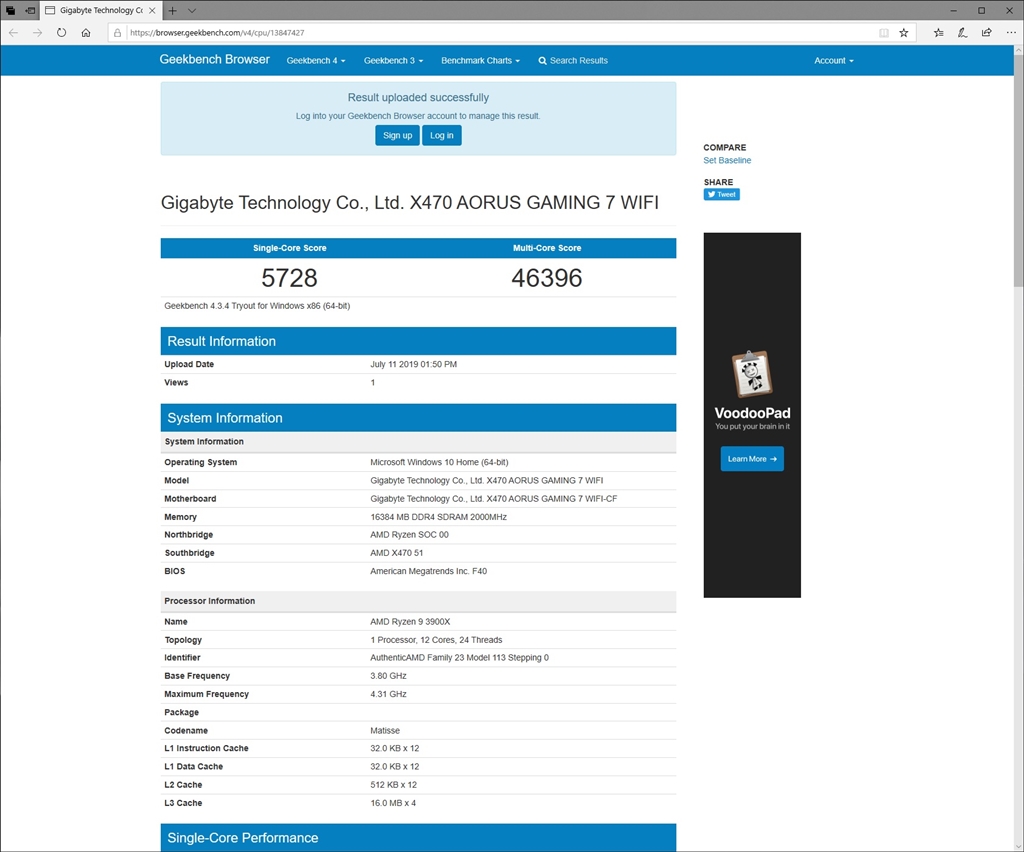Screen dimensions: 1024x852
Task: Expand the Geekbench 3 dropdown
Action: coord(393,61)
